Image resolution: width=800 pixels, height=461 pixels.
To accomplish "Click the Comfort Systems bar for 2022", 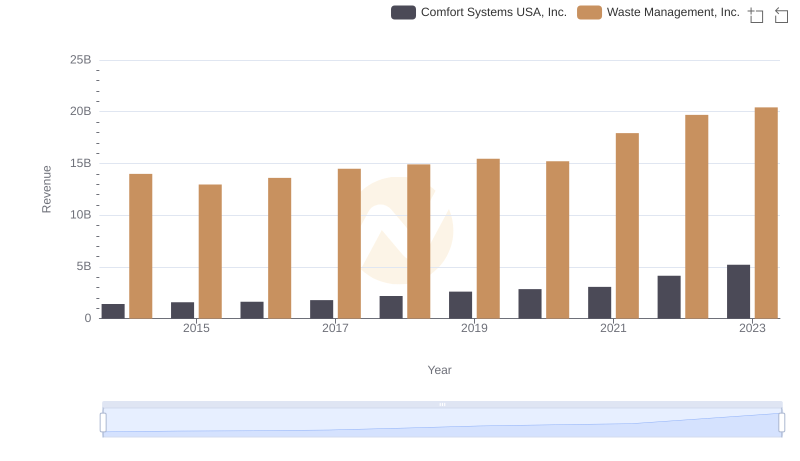I will click(x=669, y=297).
